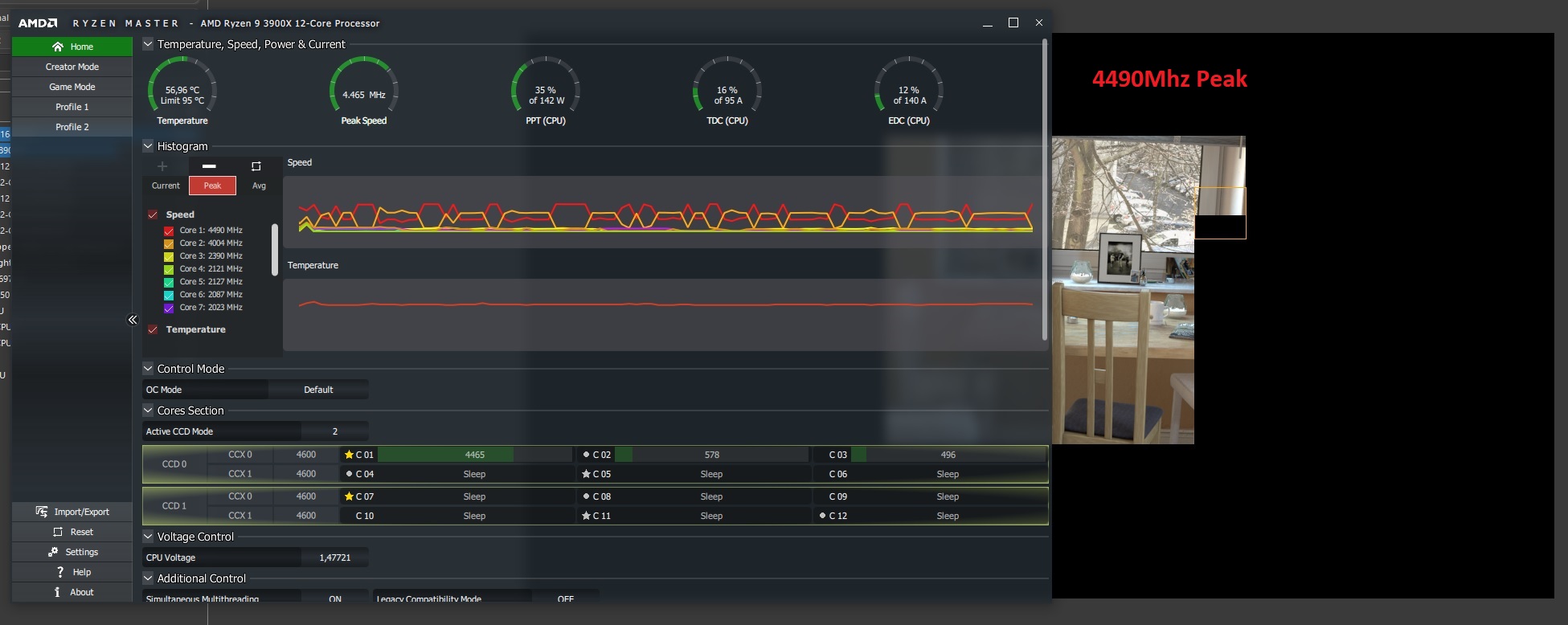This screenshot has width=1568, height=625.
Task: Toggle Core 6 cyan checkbox
Action: point(169,295)
